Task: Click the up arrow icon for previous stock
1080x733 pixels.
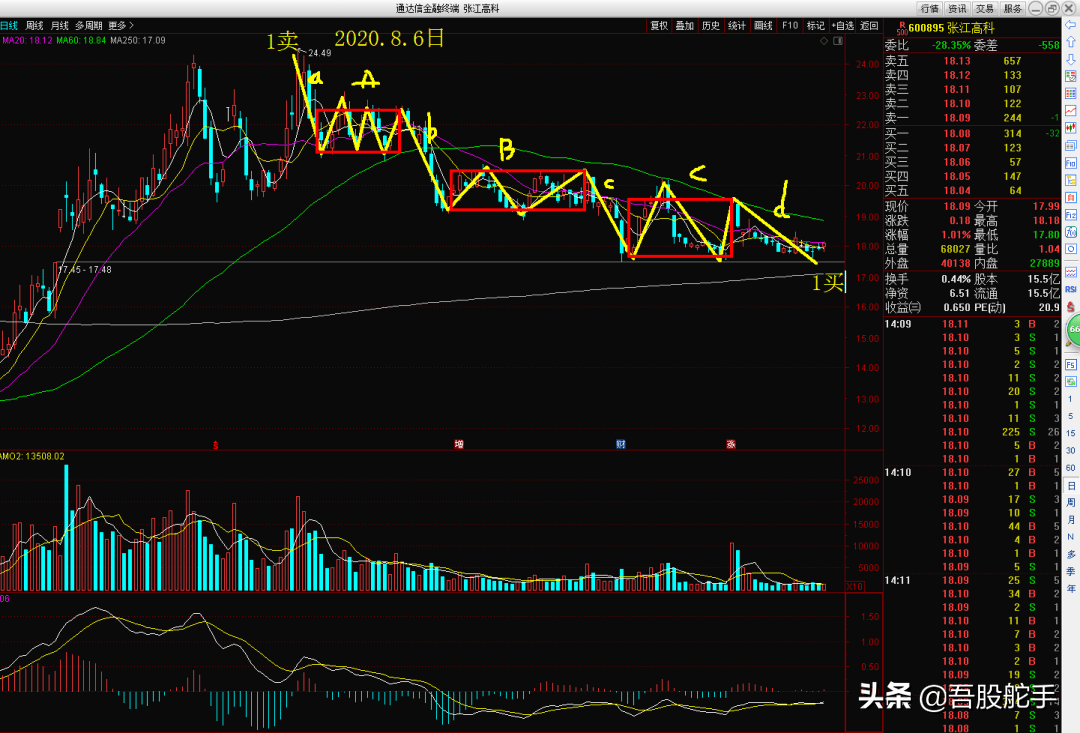Action: 1070,41
